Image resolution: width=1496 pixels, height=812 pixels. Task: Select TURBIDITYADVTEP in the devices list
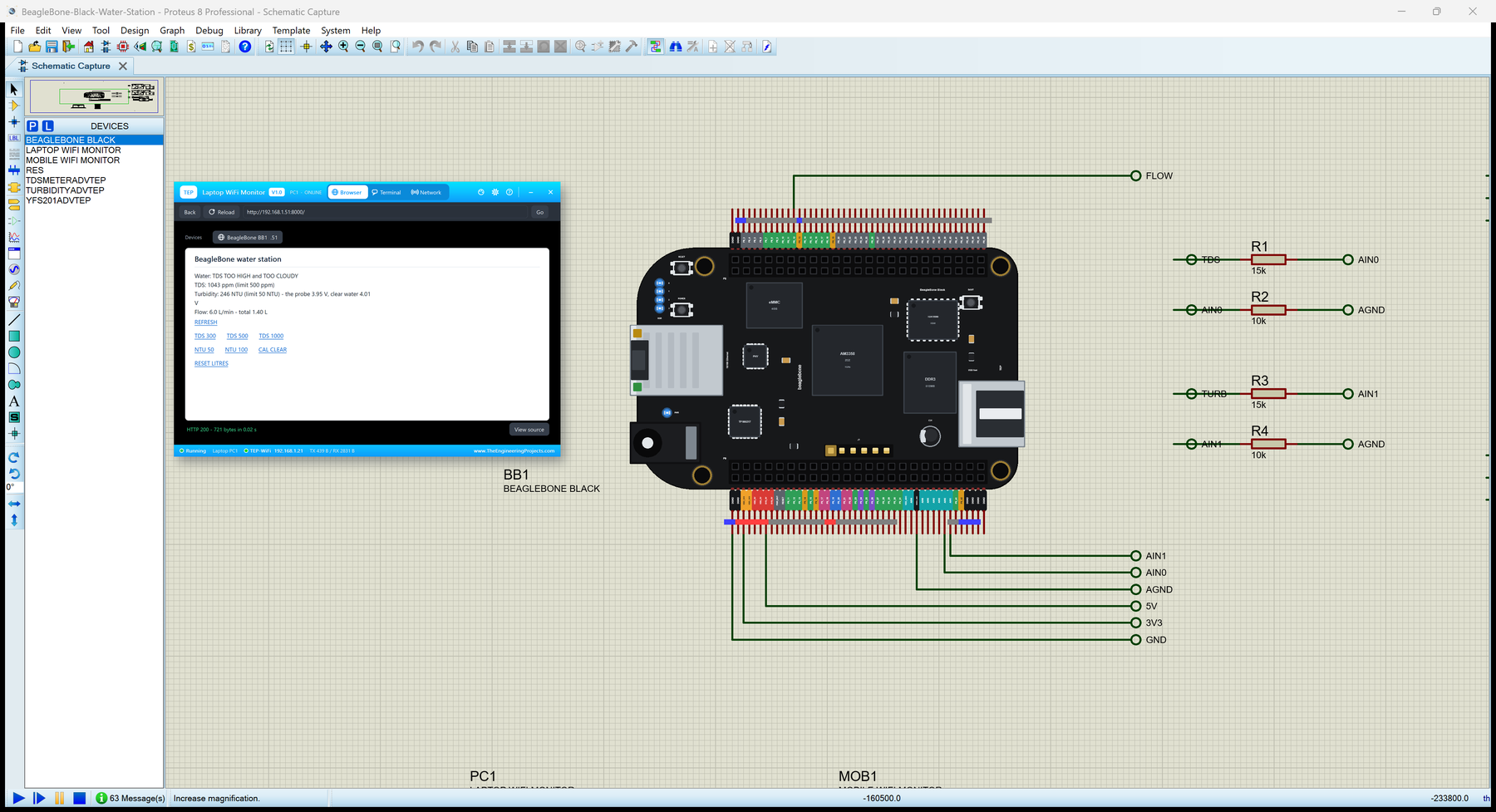pos(65,190)
